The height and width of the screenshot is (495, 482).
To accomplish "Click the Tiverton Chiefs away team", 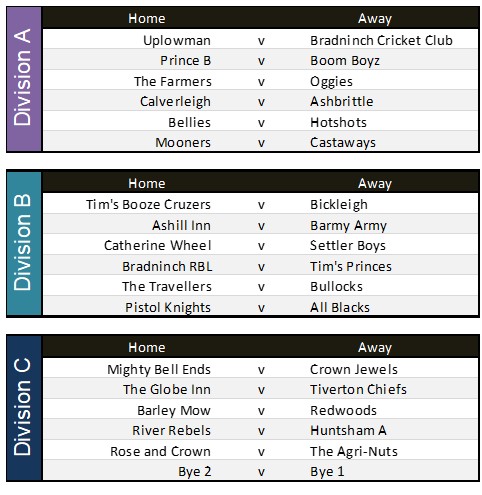I will click(358, 389).
